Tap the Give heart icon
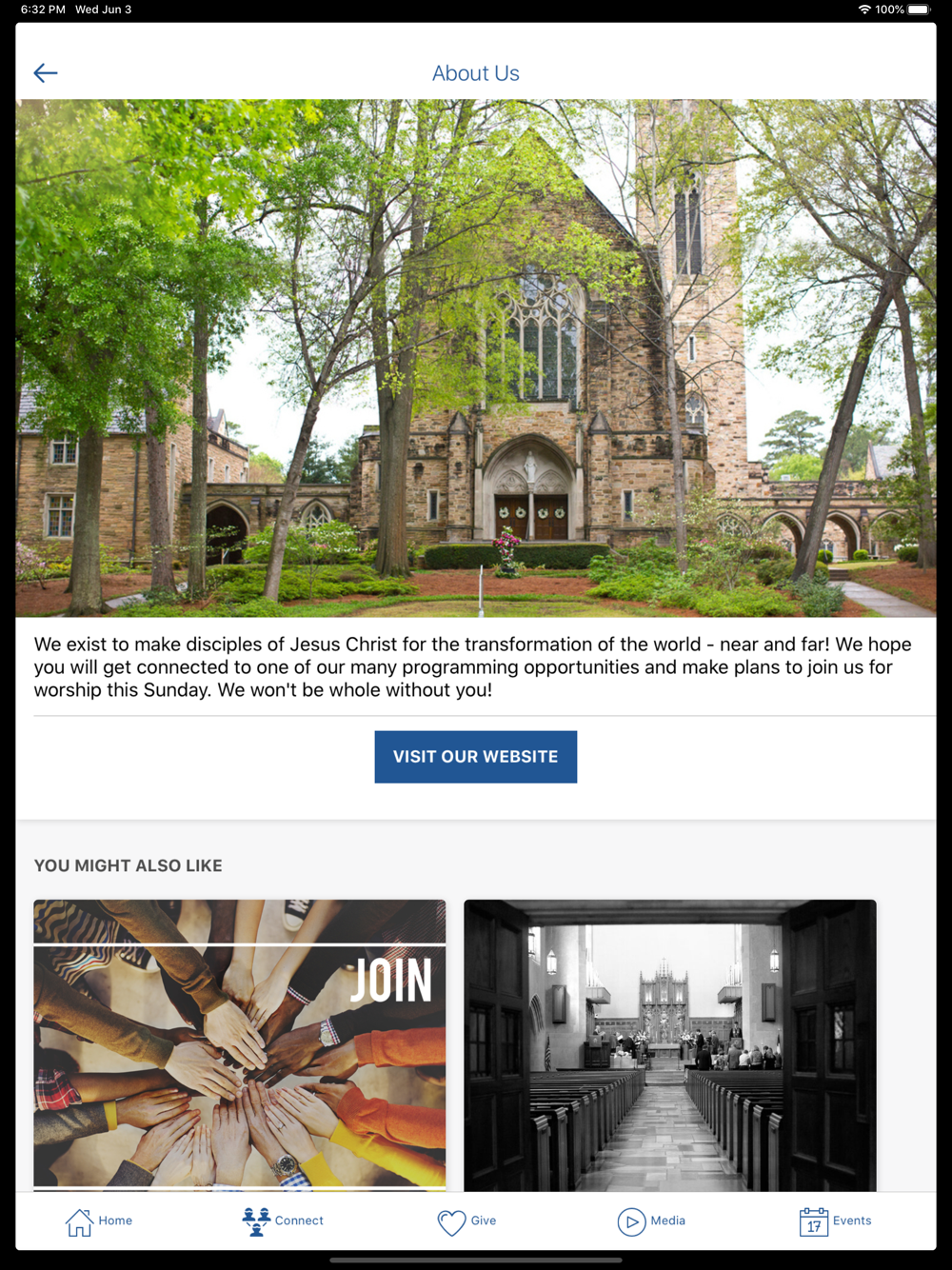 pyautogui.click(x=451, y=1221)
